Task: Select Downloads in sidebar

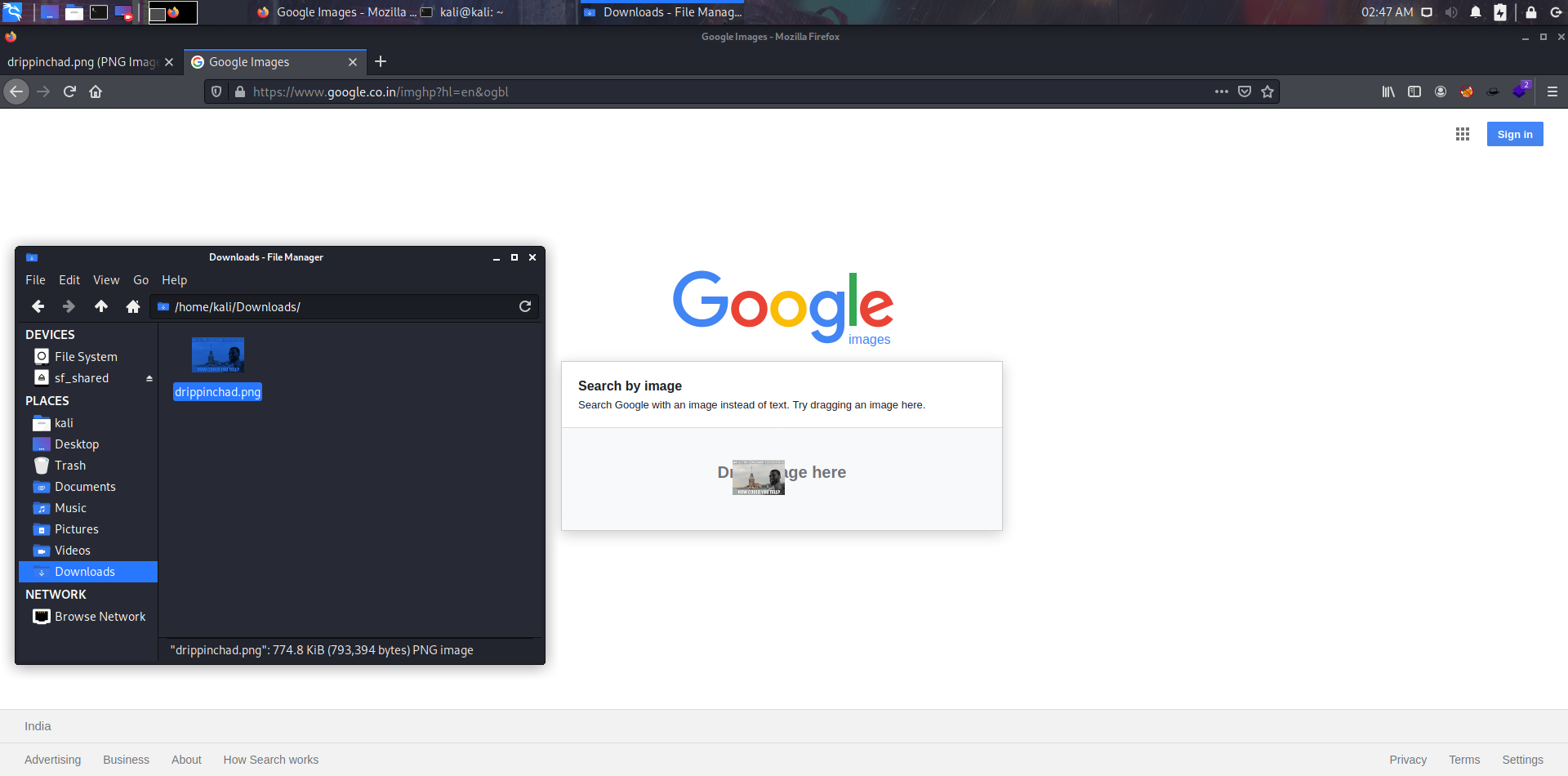Action: (87, 571)
